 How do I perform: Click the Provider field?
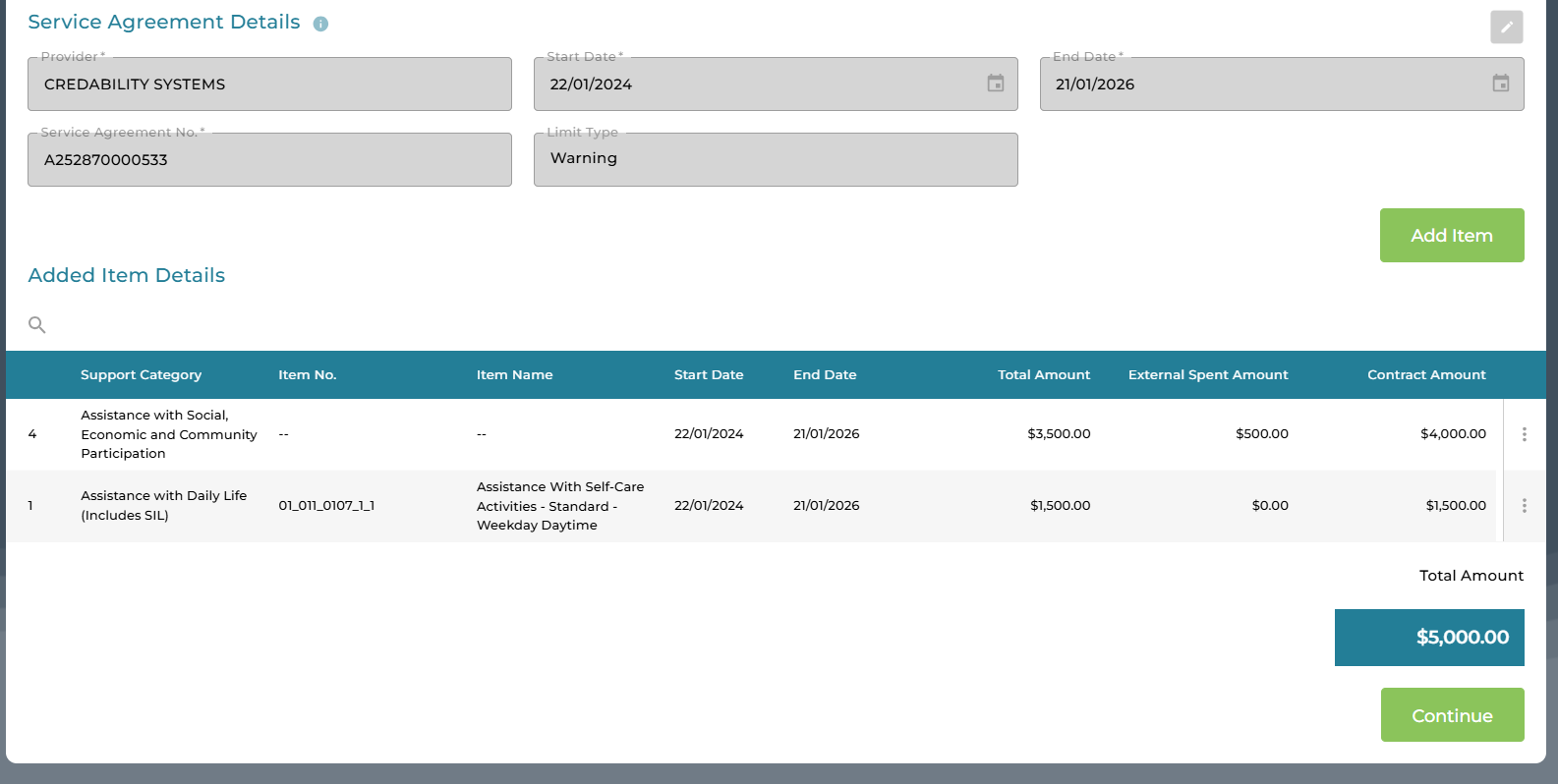click(x=269, y=84)
